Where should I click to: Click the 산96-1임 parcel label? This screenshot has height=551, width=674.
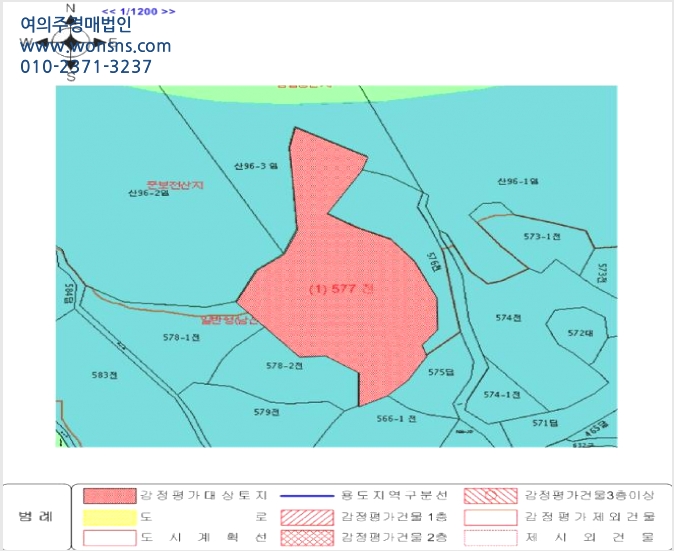coord(518,181)
